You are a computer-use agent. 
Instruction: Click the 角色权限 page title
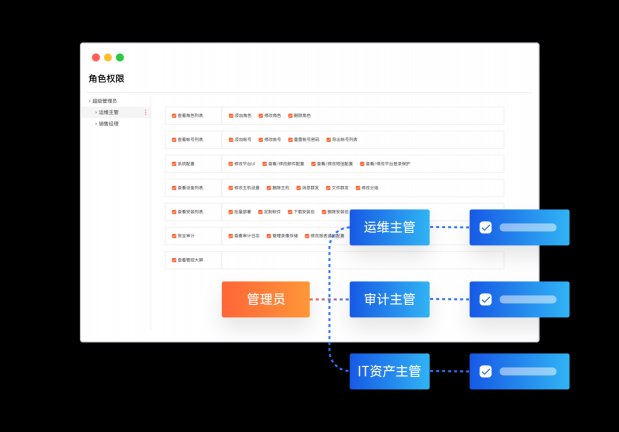[x=106, y=79]
